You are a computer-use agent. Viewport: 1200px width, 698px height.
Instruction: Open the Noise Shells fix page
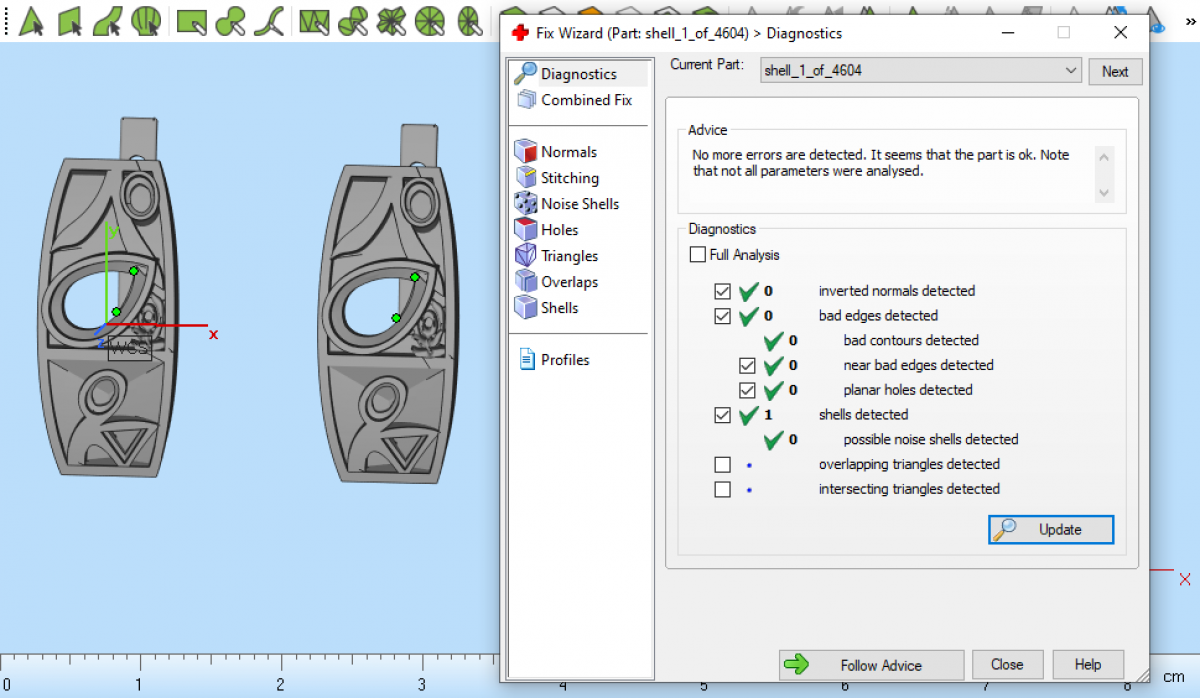click(578, 204)
